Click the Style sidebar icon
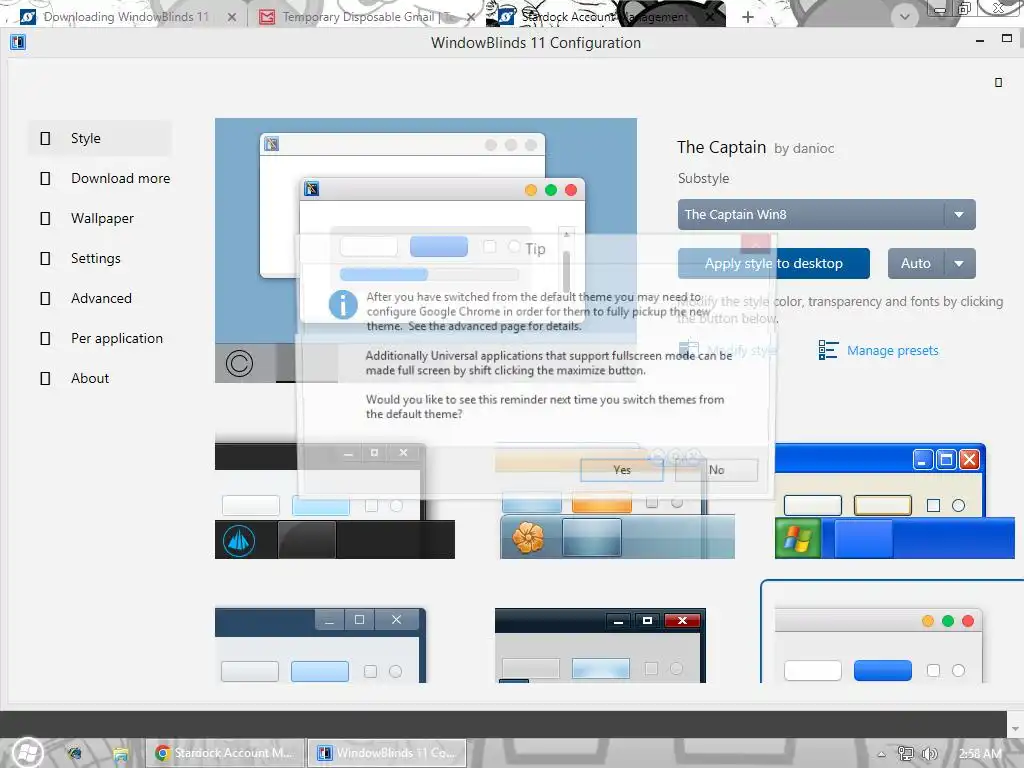The width and height of the screenshot is (1024, 768). pos(45,138)
